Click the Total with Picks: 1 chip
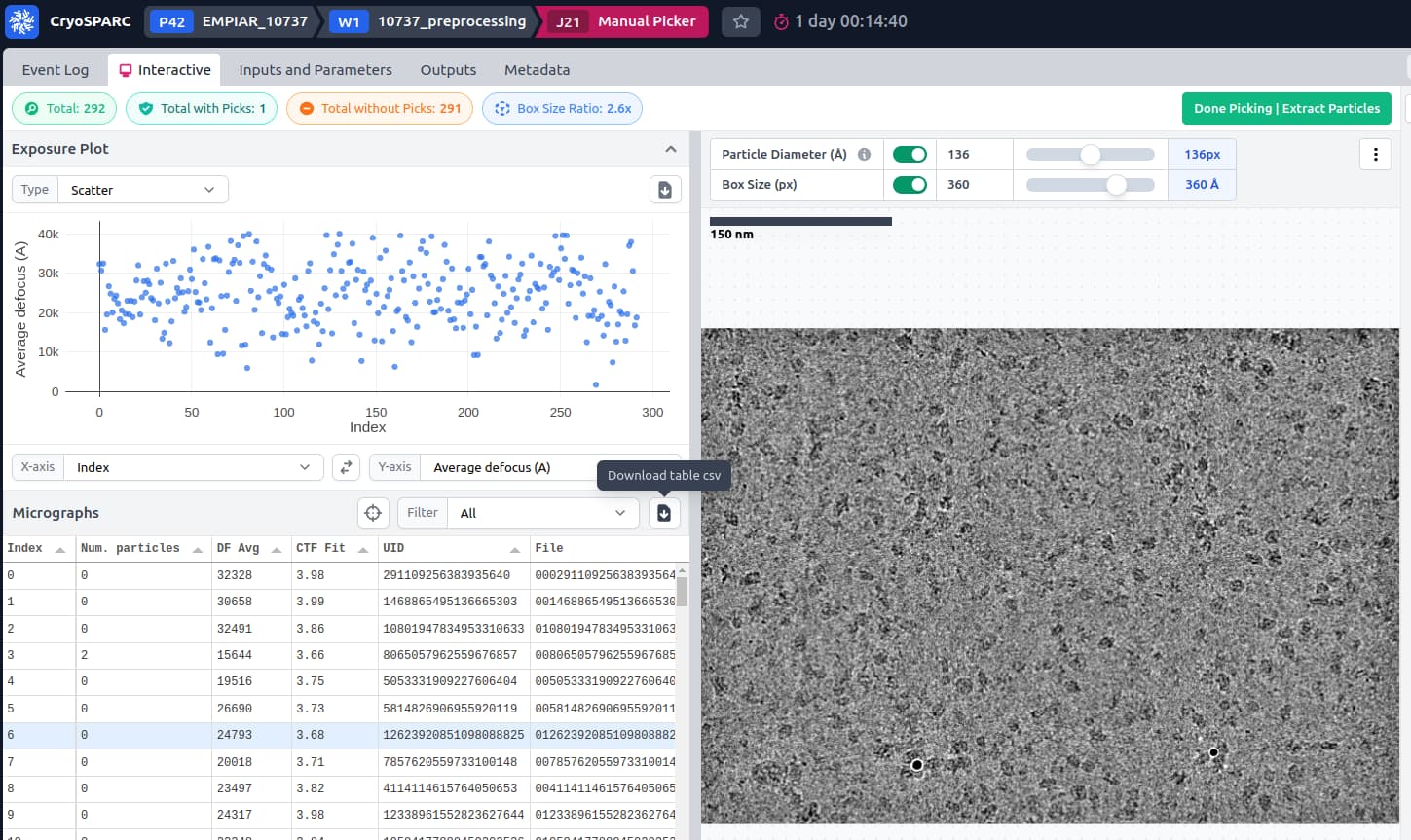This screenshot has width=1411, height=840. pyautogui.click(x=202, y=108)
